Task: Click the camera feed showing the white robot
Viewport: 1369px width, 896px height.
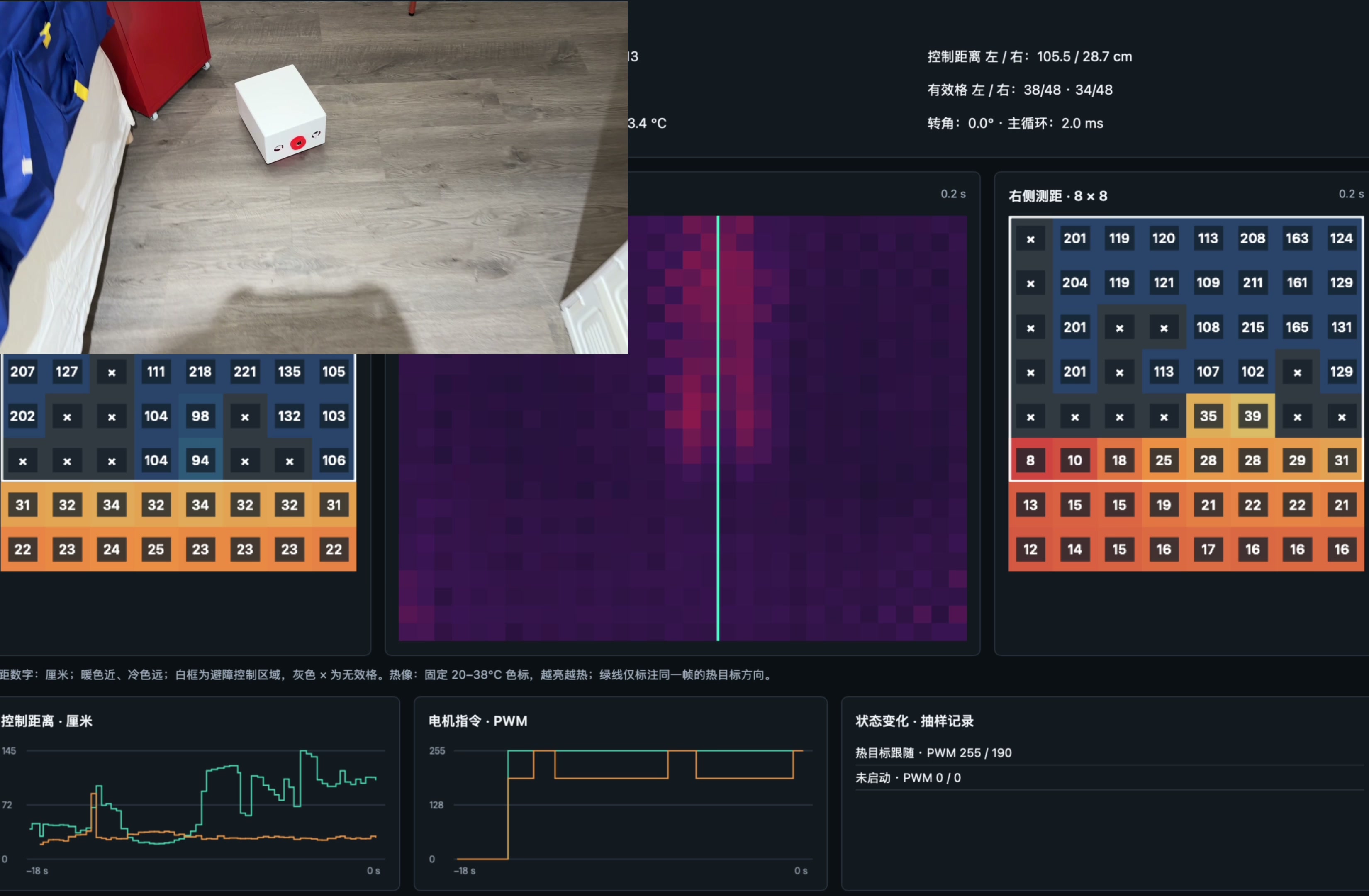Action: (x=314, y=177)
